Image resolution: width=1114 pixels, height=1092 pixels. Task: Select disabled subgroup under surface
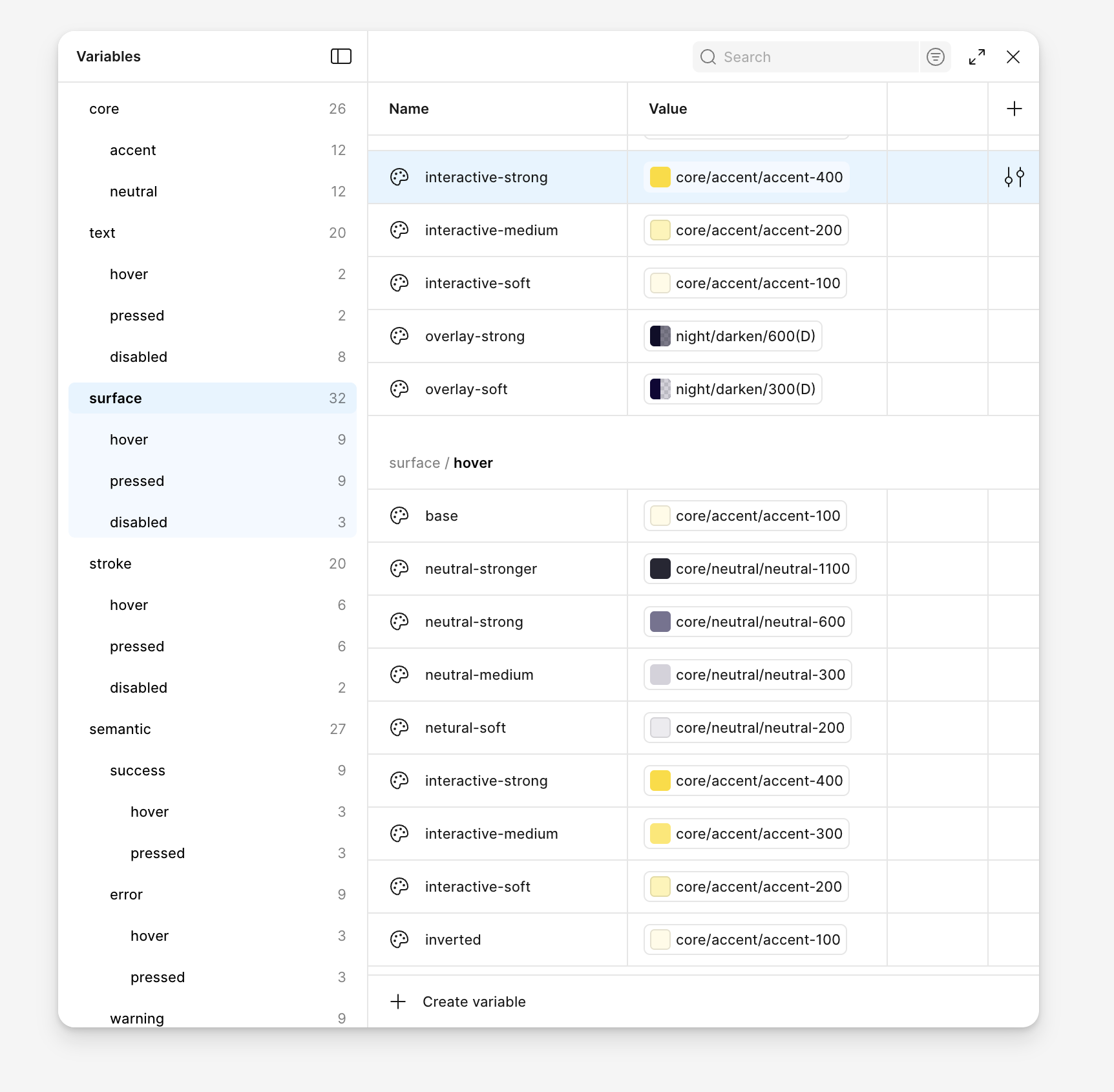click(138, 522)
